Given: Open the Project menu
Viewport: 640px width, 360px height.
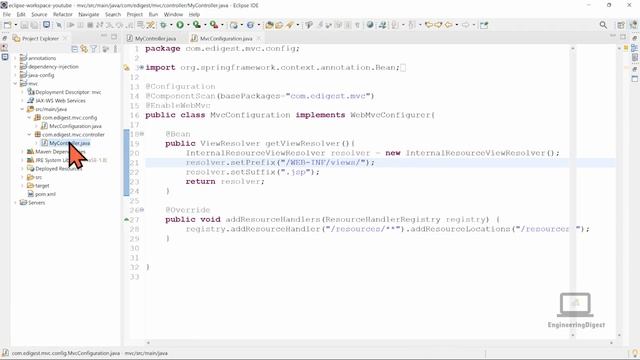Looking at the screenshot, I should click(x=134, y=14).
